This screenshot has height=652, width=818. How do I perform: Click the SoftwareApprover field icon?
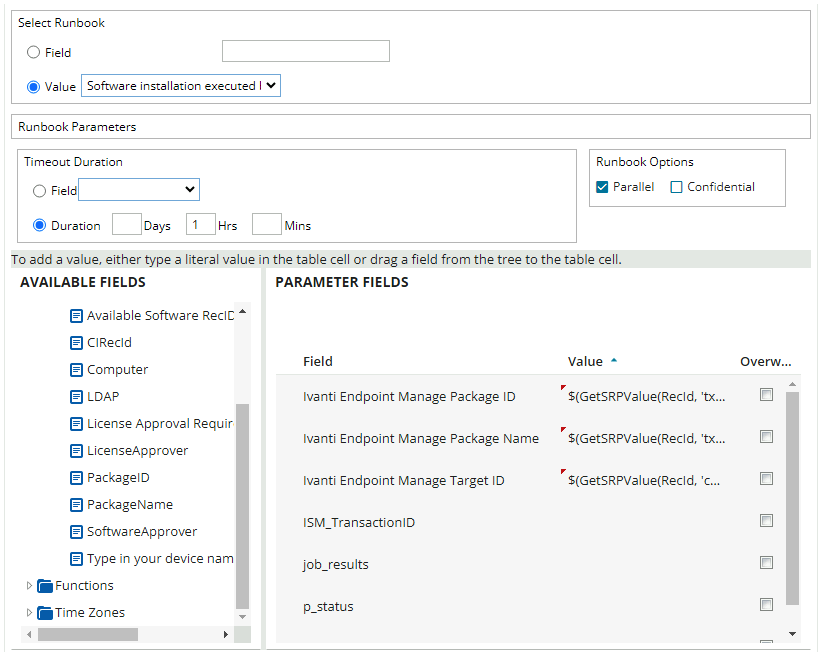coord(76,532)
